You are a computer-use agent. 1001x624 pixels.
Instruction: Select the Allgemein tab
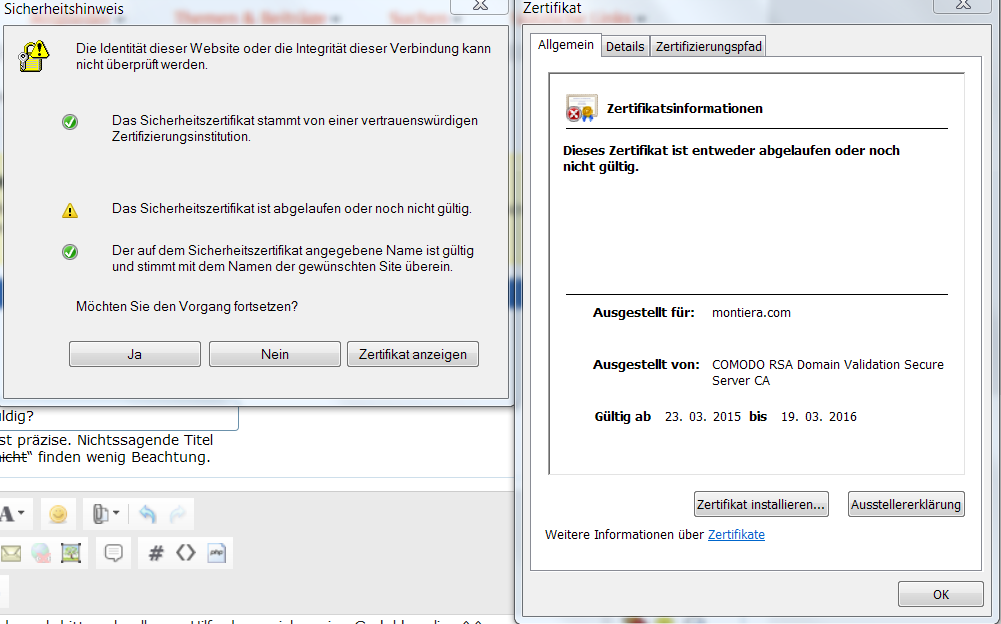coord(566,45)
